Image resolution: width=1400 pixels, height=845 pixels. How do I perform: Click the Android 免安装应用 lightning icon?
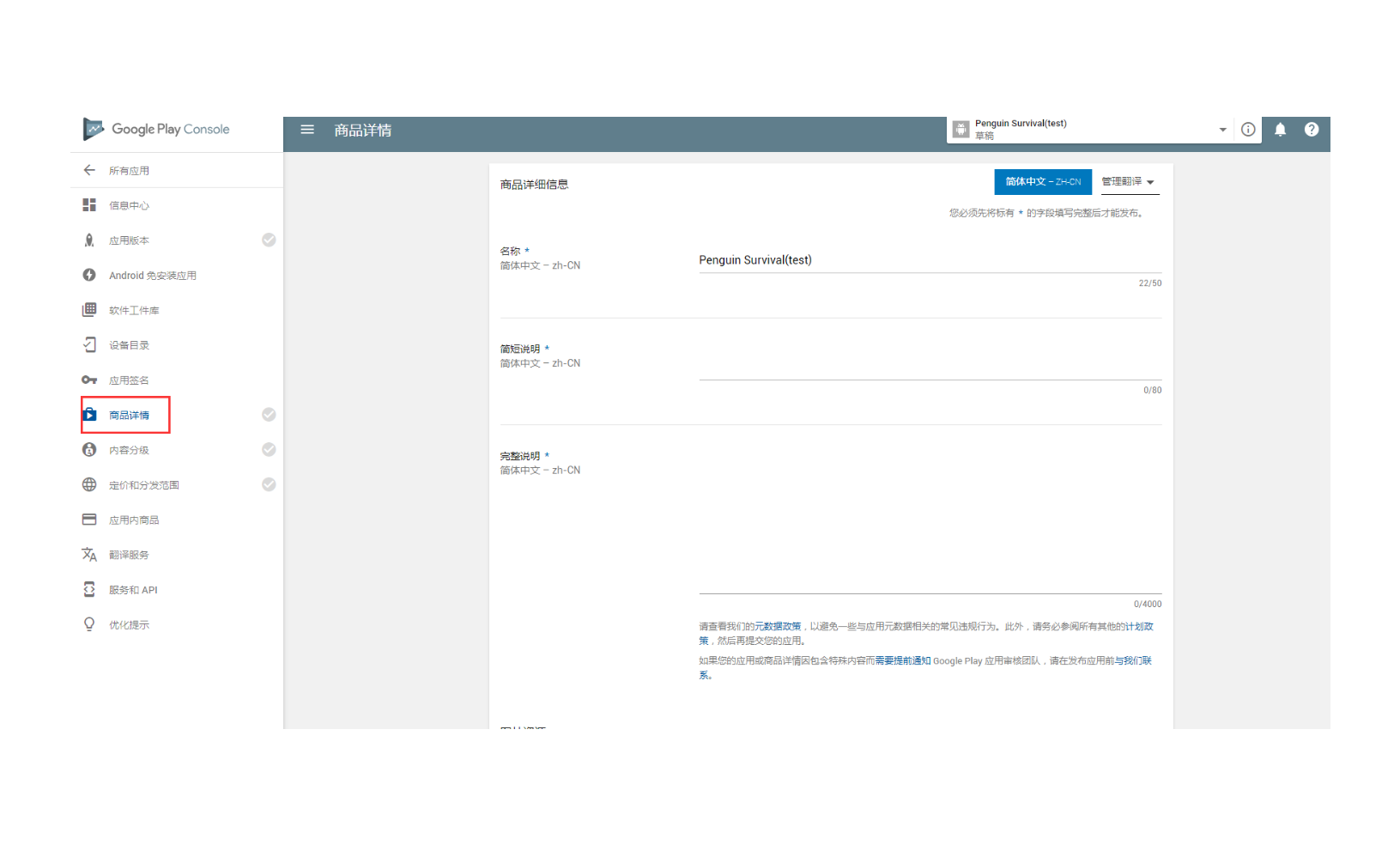pos(89,275)
